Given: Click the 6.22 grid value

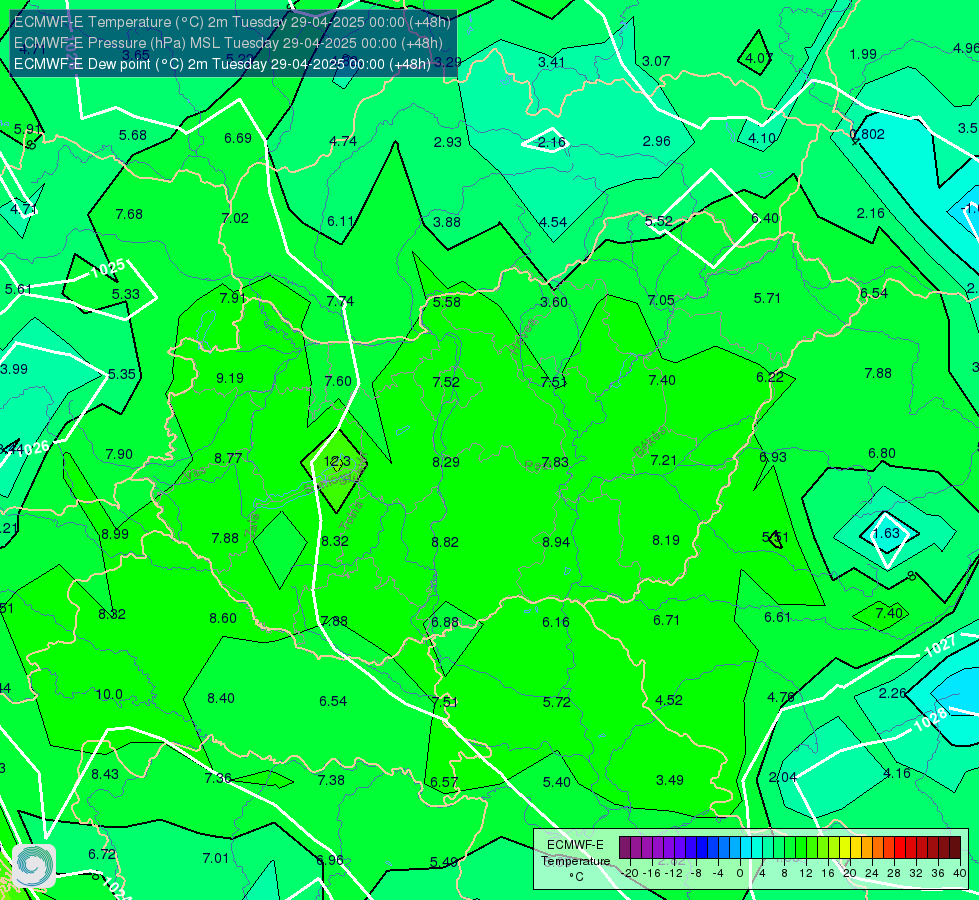Looking at the screenshot, I should click(x=770, y=377).
